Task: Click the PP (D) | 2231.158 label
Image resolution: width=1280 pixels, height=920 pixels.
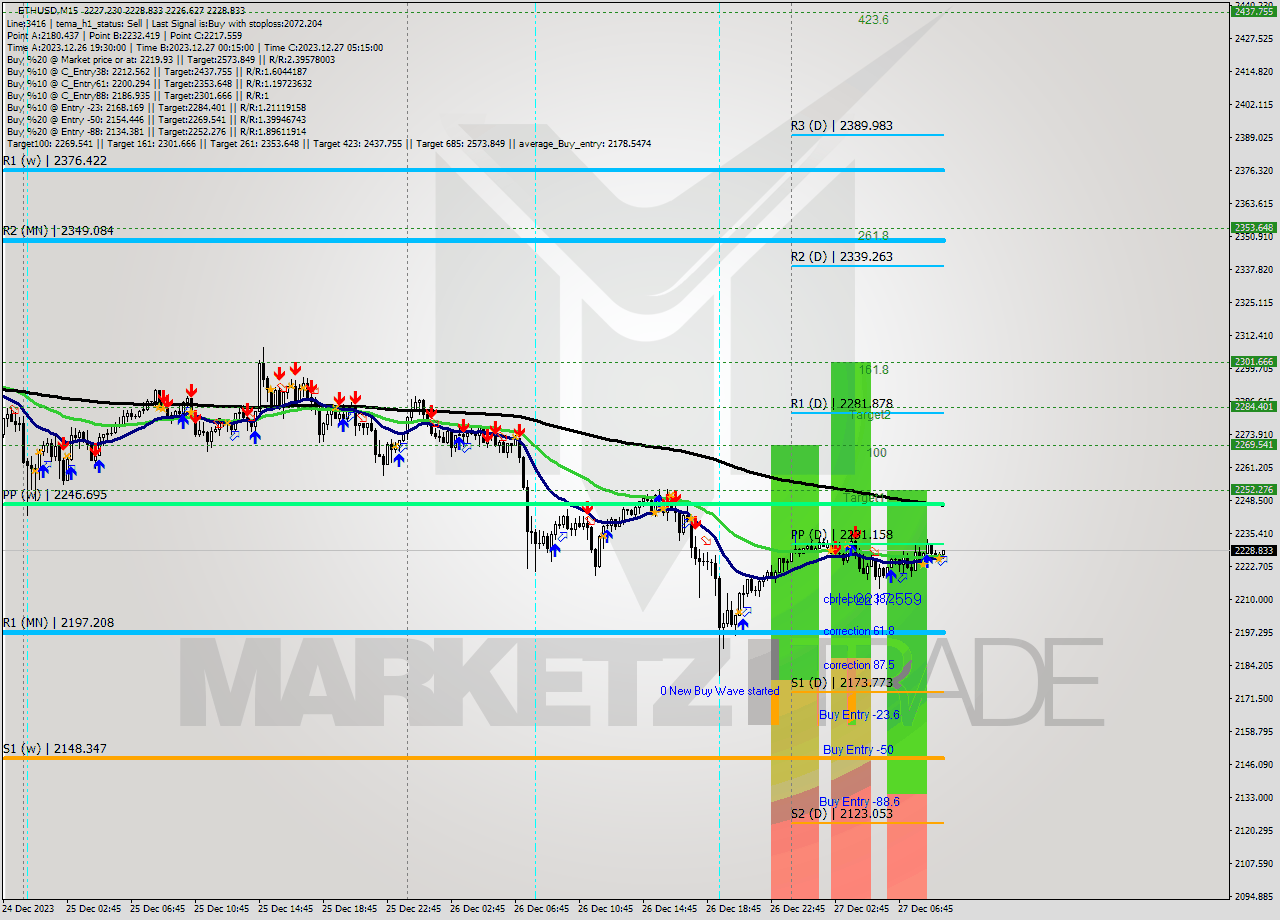Action: (842, 535)
